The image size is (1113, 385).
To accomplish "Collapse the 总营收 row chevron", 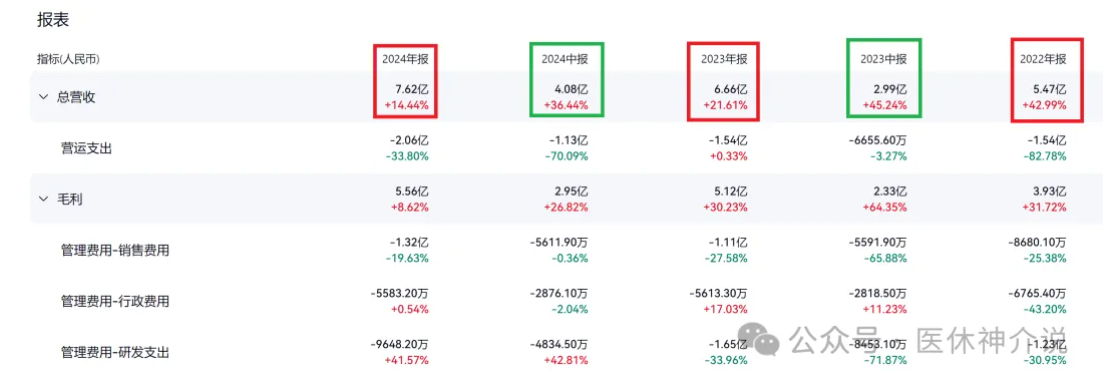I will coord(43,97).
